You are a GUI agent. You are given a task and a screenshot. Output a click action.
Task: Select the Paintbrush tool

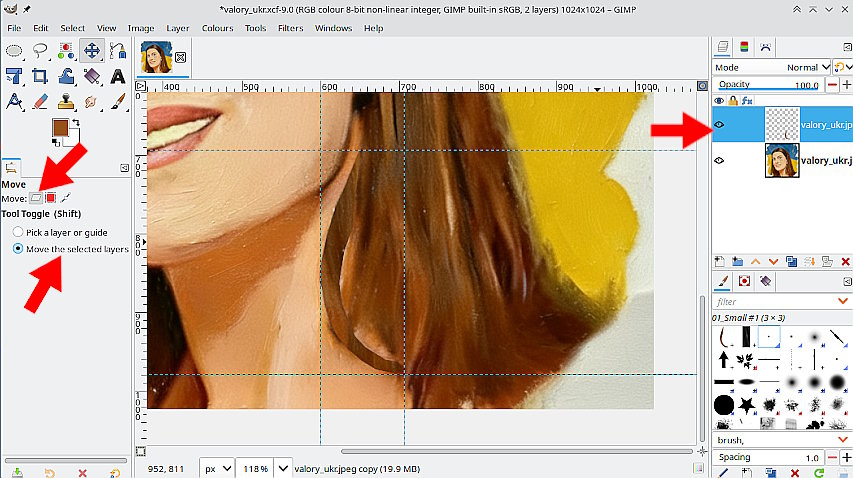(118, 101)
